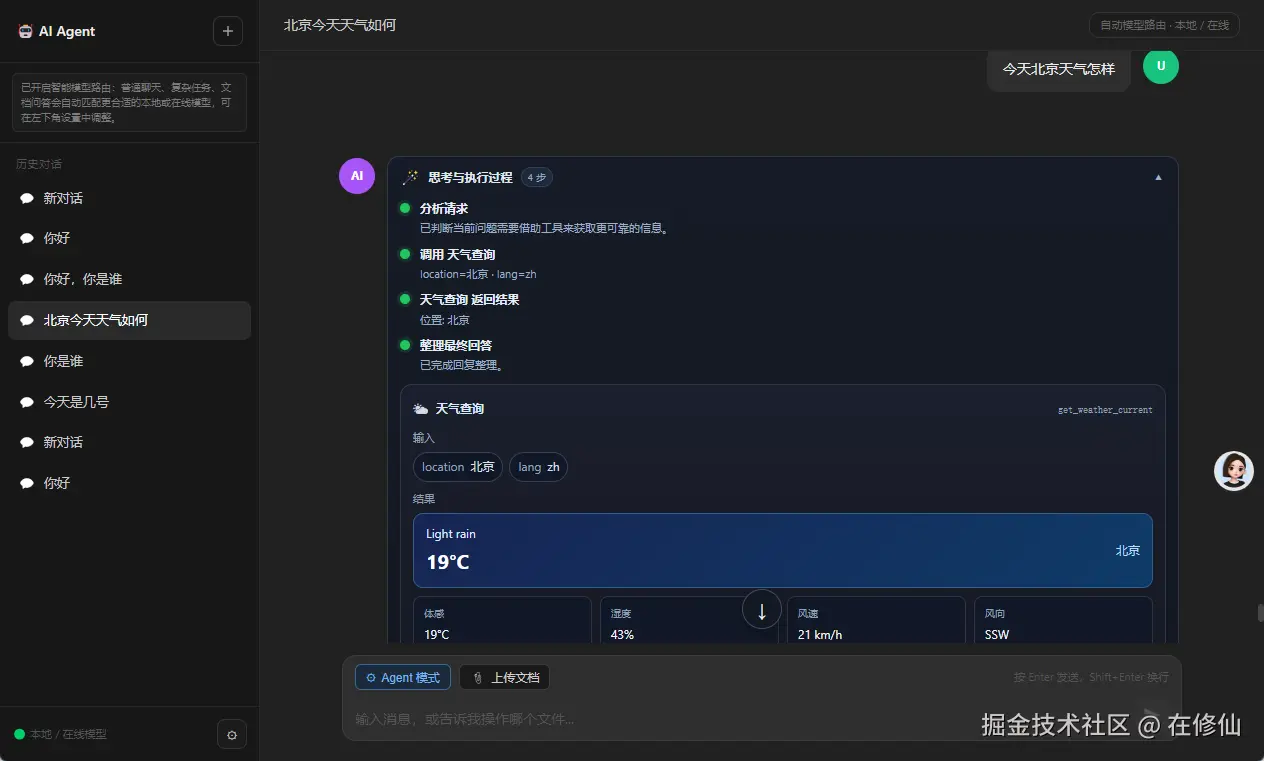Collapse the 思考与执行过程 panel arrow
1264x761 pixels.
pyautogui.click(x=1159, y=177)
